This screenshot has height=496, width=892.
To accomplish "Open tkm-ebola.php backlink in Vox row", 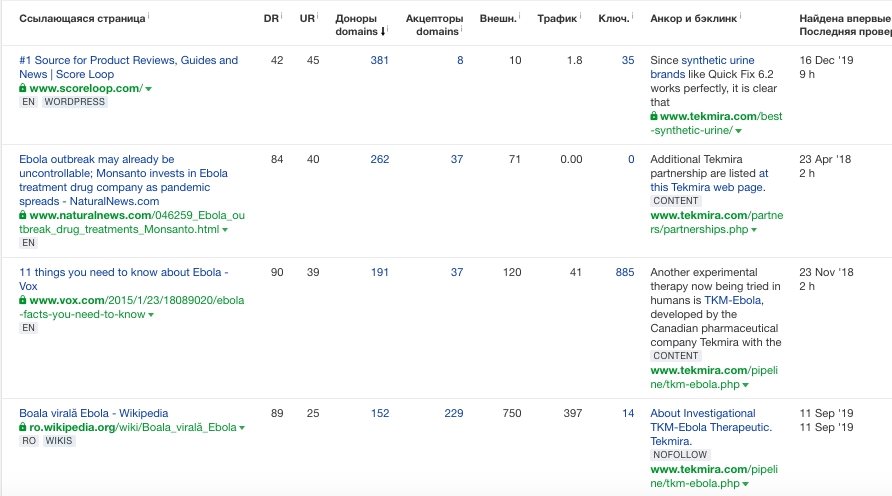I will [714, 377].
